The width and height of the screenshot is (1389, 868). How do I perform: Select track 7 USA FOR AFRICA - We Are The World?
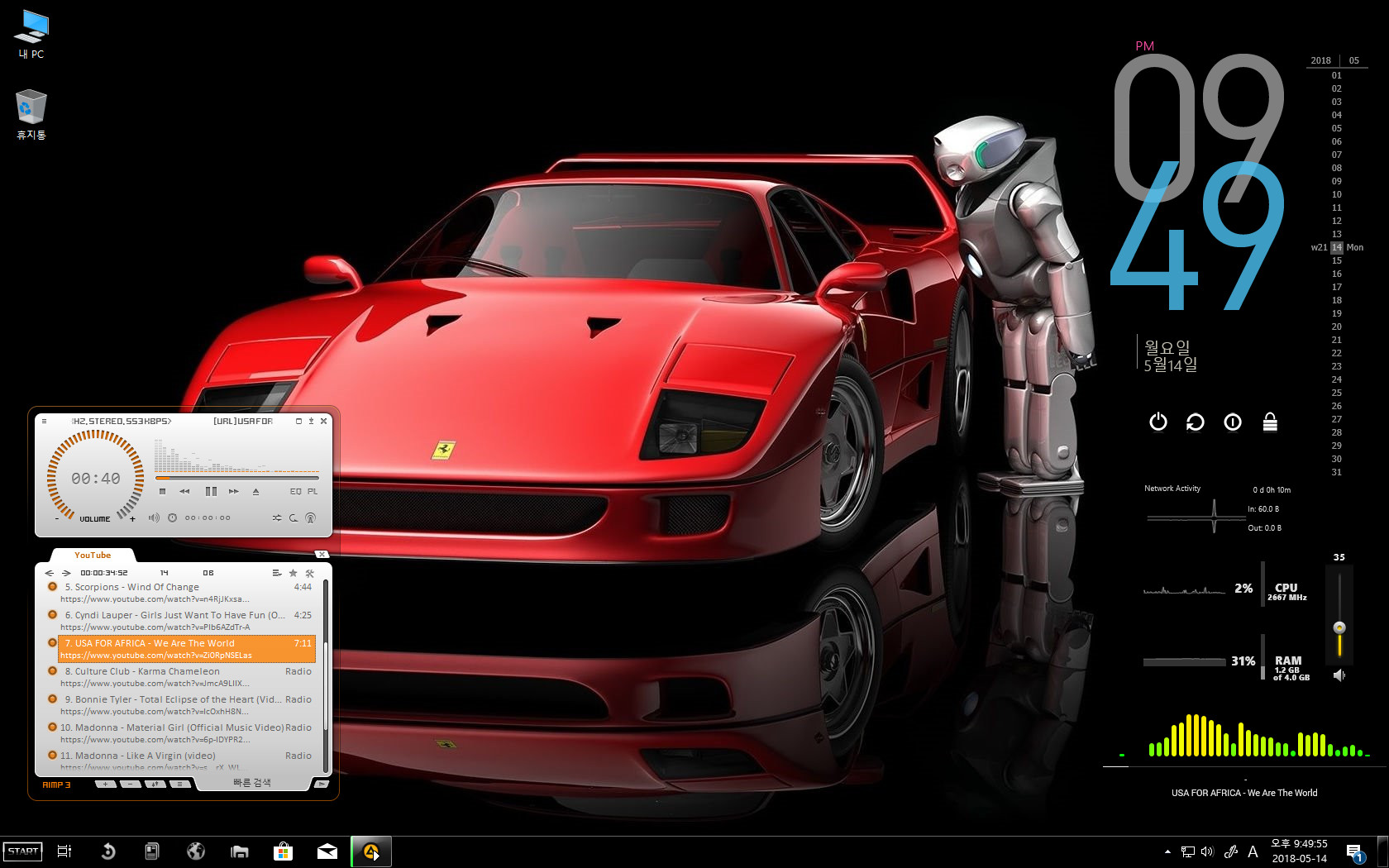187,649
